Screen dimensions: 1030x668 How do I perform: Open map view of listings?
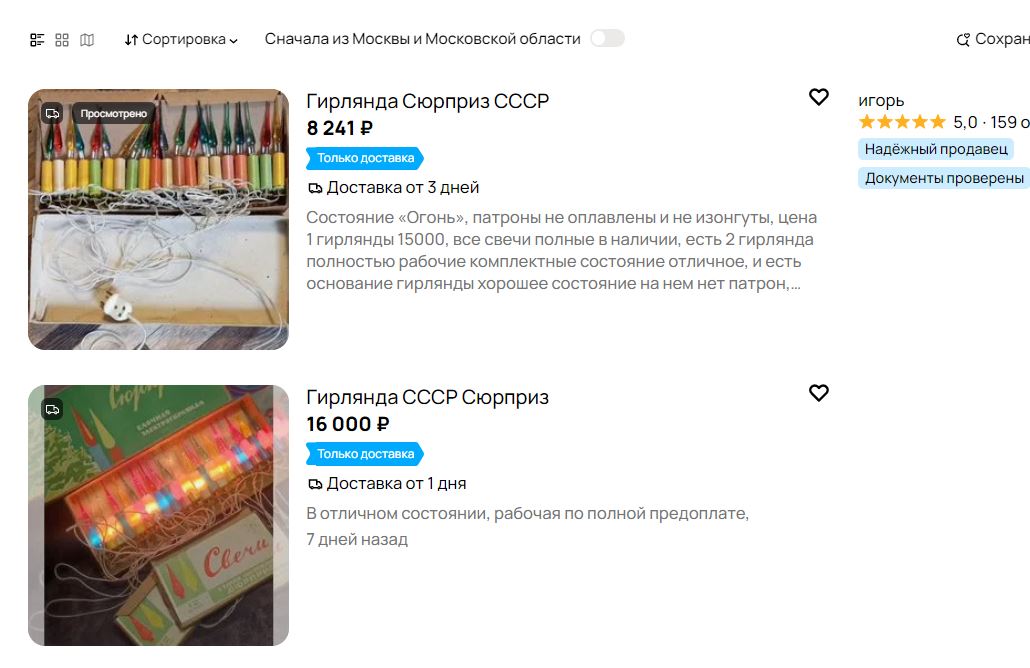[x=87, y=40]
